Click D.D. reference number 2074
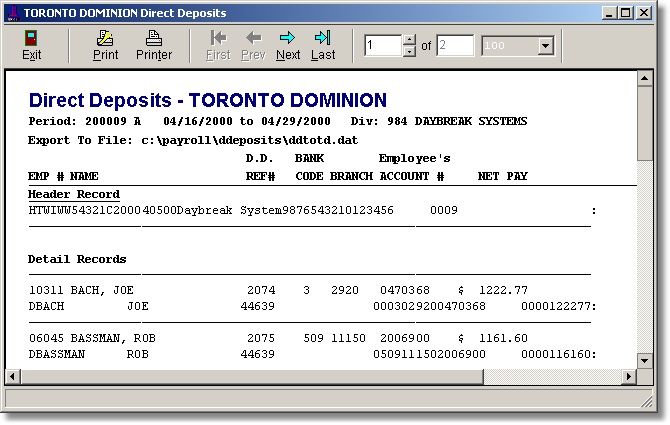The width and height of the screenshot is (670, 425). pos(261,290)
